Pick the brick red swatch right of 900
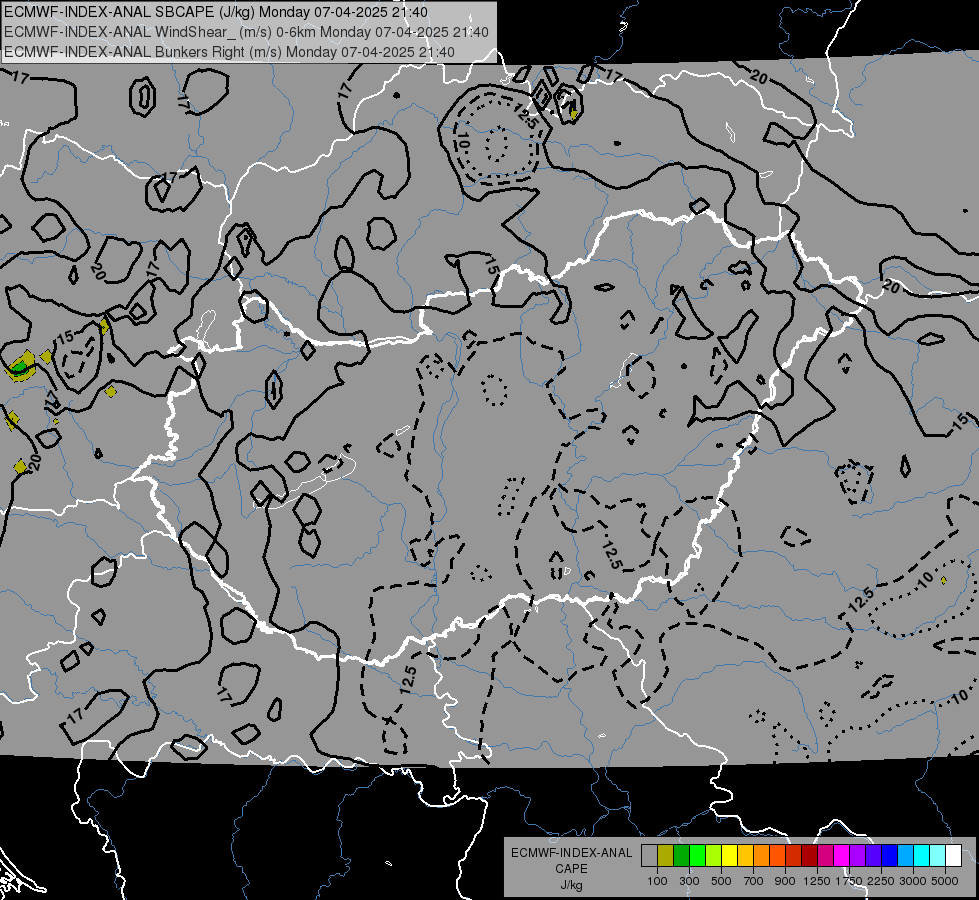 [794, 856]
